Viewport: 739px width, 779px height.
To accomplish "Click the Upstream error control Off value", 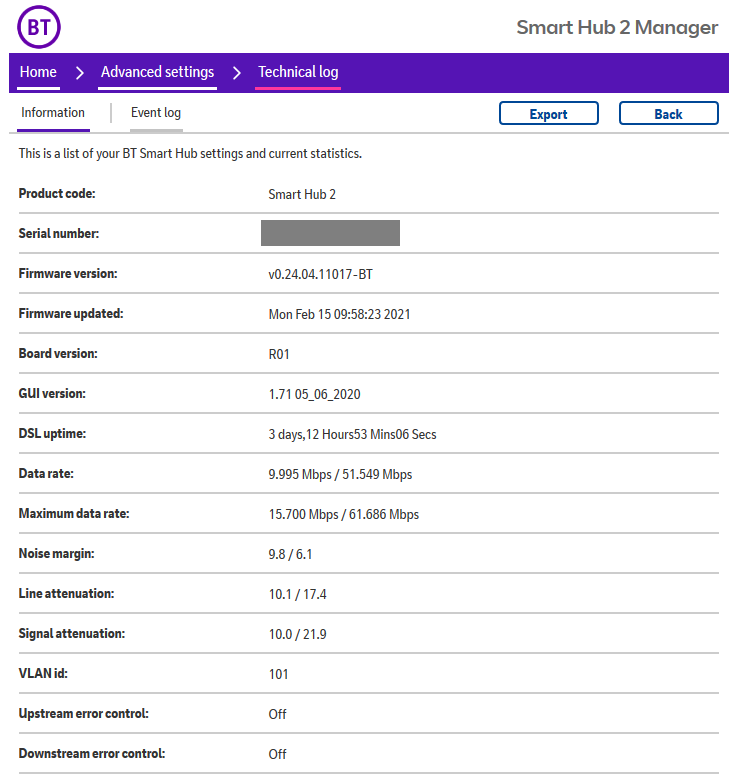I will coord(277,714).
